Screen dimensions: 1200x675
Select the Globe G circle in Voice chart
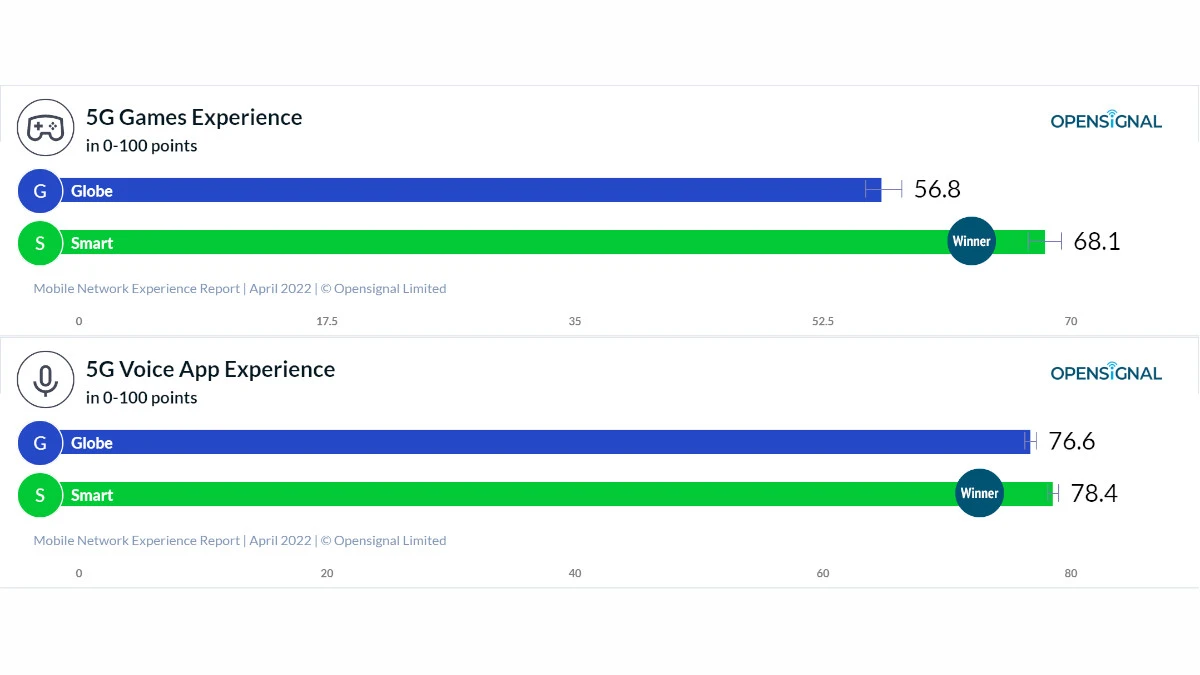coord(40,443)
